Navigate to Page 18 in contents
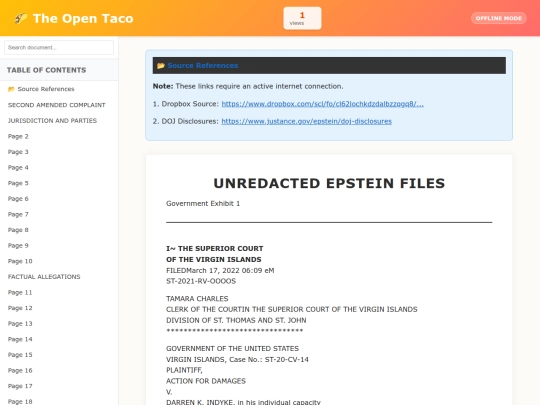 point(20,402)
